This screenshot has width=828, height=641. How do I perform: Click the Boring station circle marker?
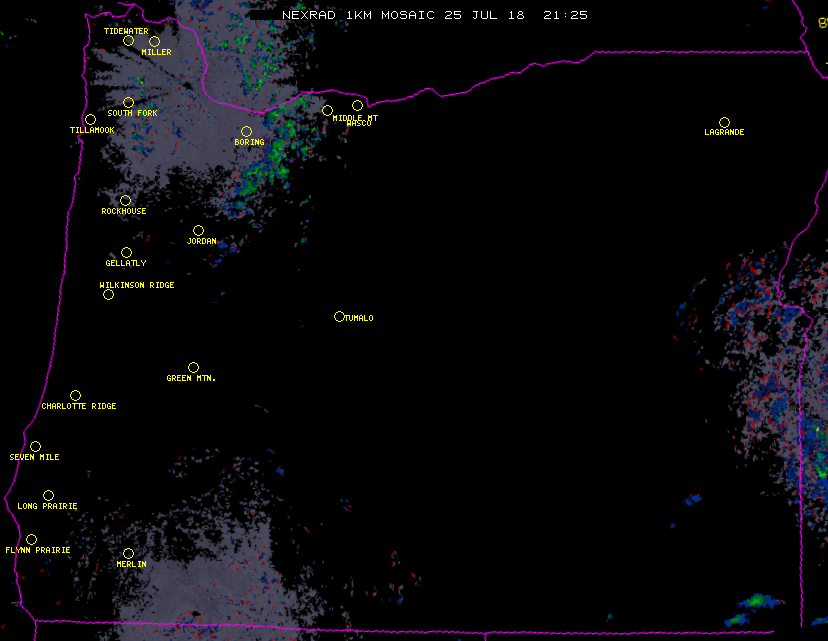(x=246, y=131)
